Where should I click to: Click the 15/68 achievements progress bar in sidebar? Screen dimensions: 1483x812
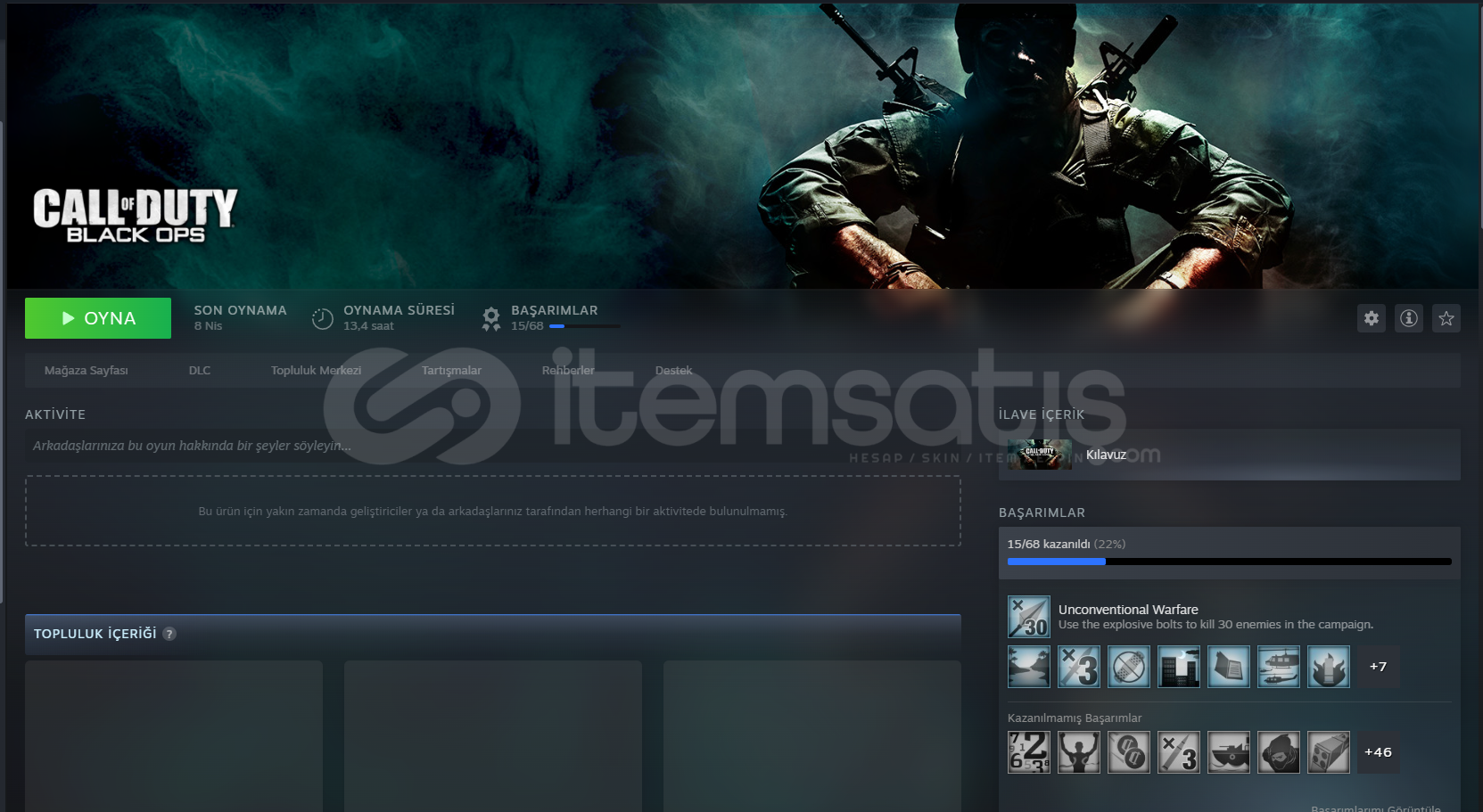click(x=1230, y=562)
